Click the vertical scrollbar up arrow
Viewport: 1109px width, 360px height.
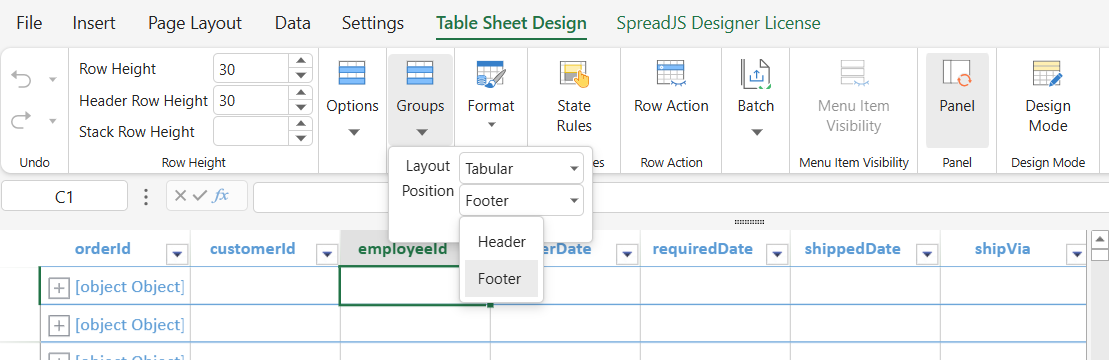[1099, 238]
